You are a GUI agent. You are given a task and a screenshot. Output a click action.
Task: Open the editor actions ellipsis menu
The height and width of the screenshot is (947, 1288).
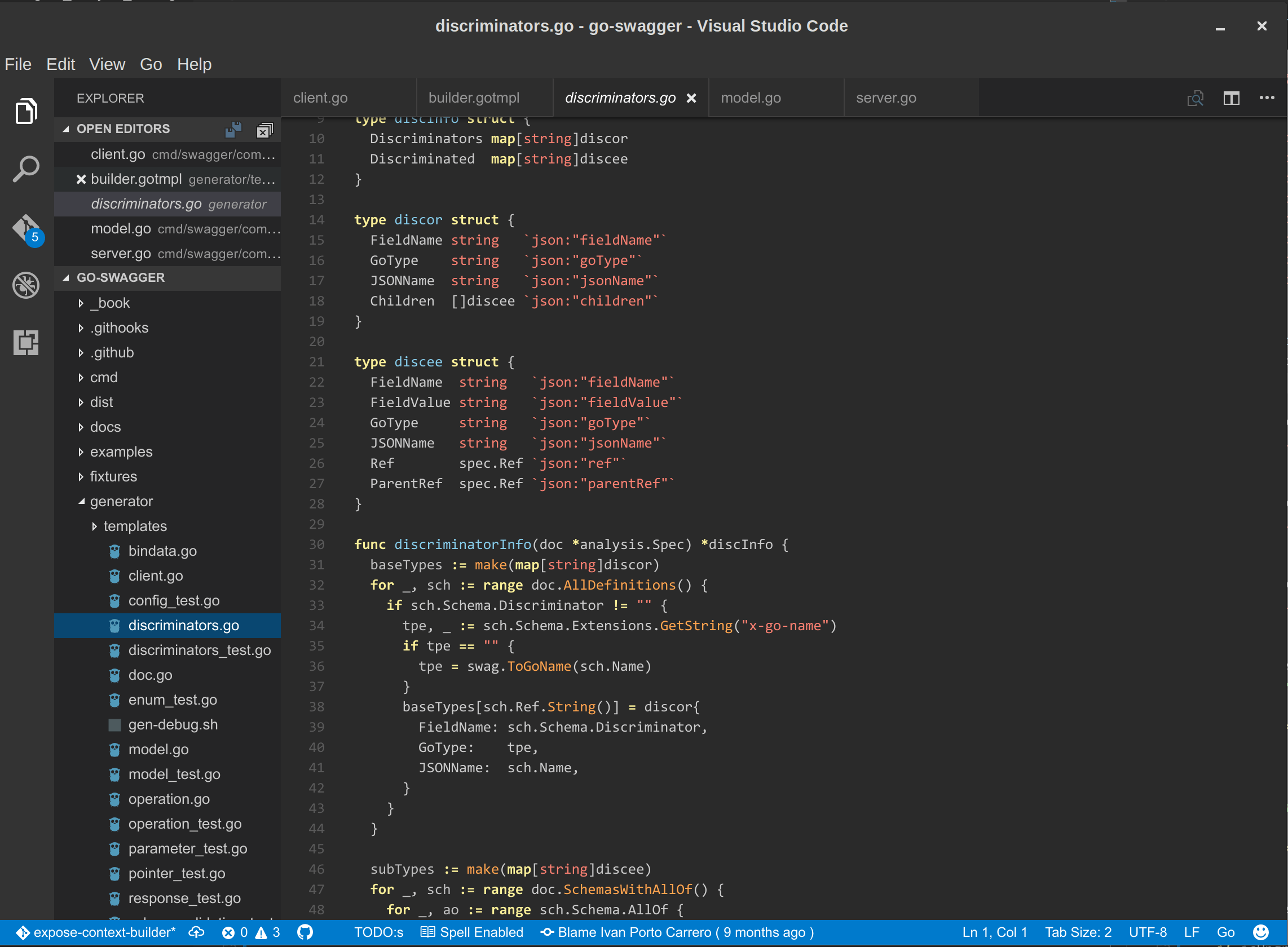coord(1266,98)
